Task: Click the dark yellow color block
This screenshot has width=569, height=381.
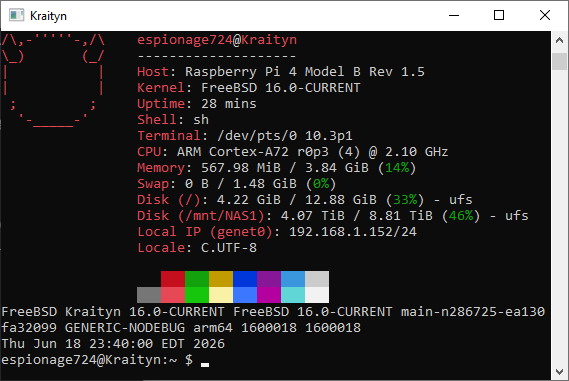Action: [x=221, y=279]
